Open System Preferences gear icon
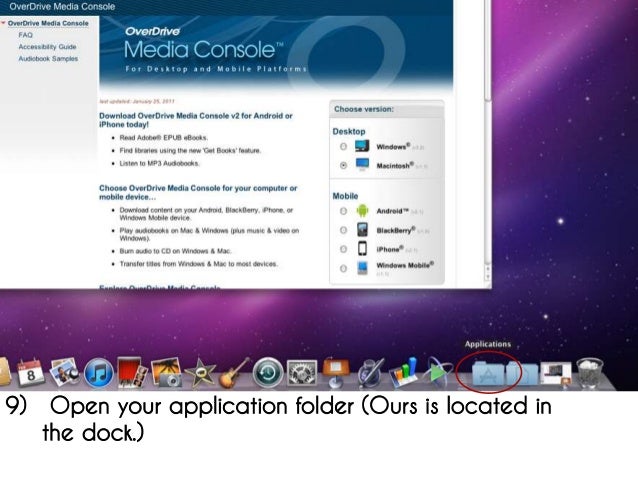The image size is (638, 479). click(302, 373)
